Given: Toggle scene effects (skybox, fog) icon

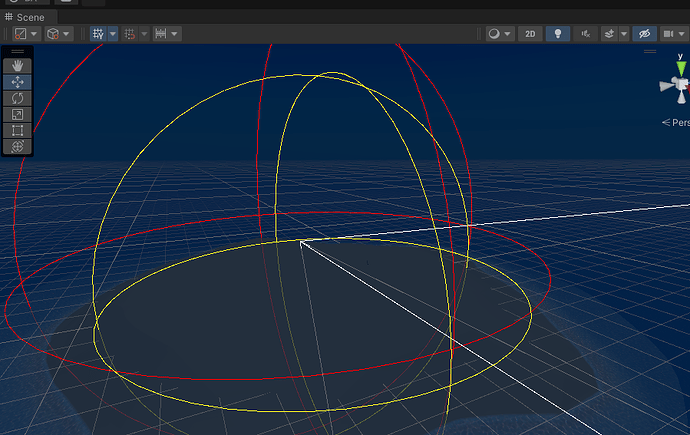Looking at the screenshot, I should (x=609, y=34).
